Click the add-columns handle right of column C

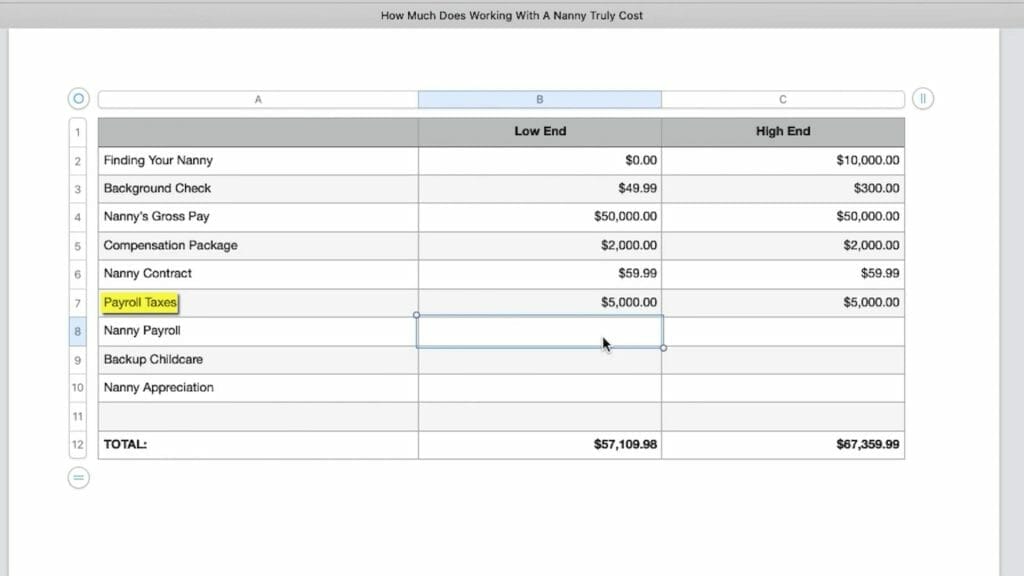pos(923,99)
